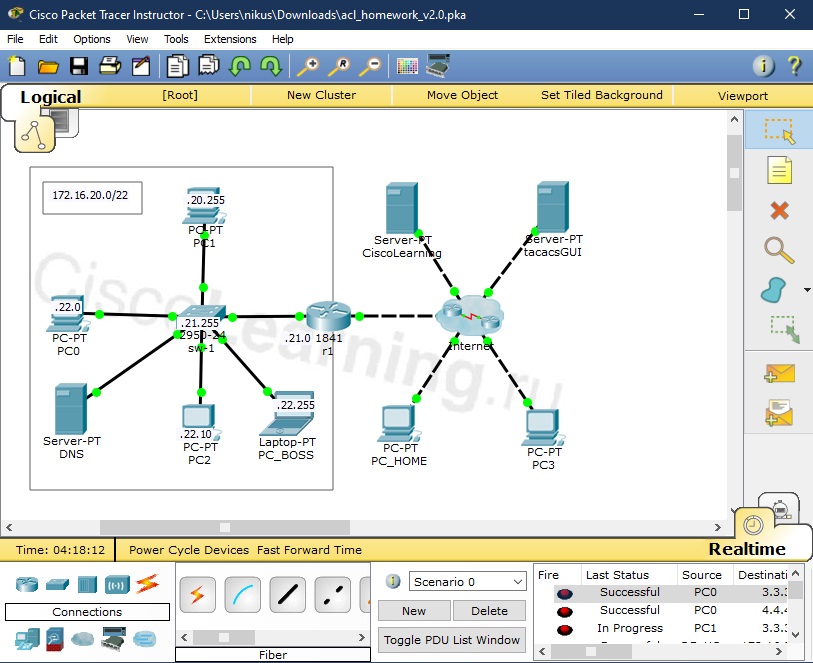Viewport: 813px width, 663px height.
Task: Save the file with the floppy disk icon
Action: point(79,66)
